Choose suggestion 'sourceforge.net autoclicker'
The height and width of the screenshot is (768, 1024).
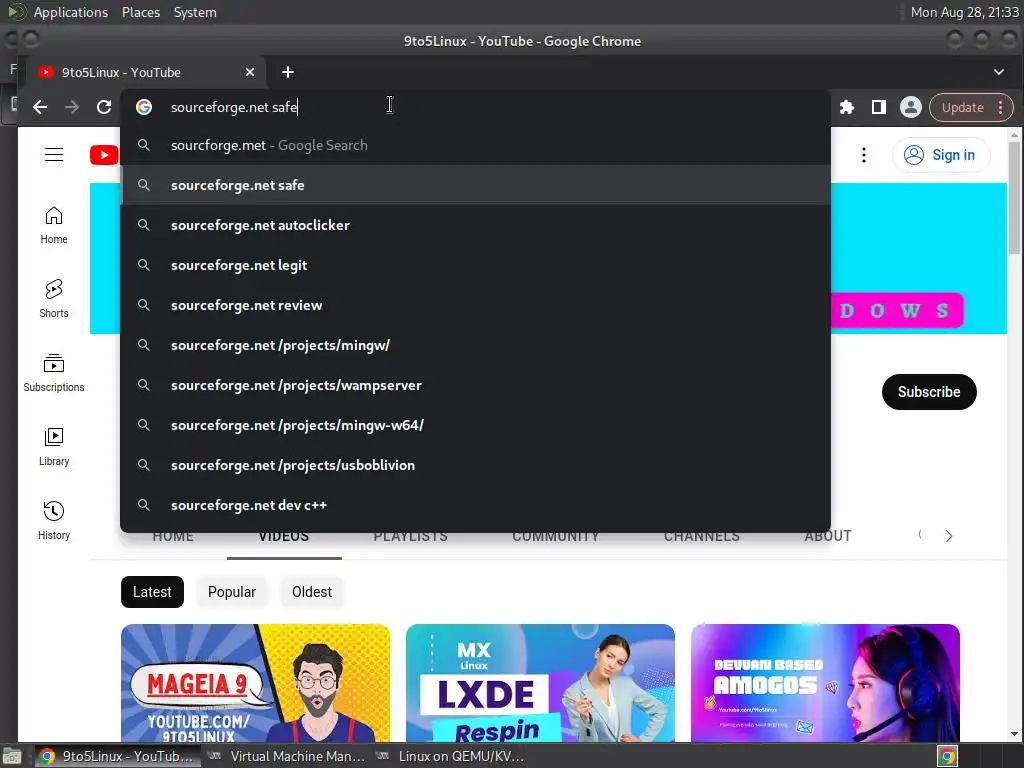[475, 225]
